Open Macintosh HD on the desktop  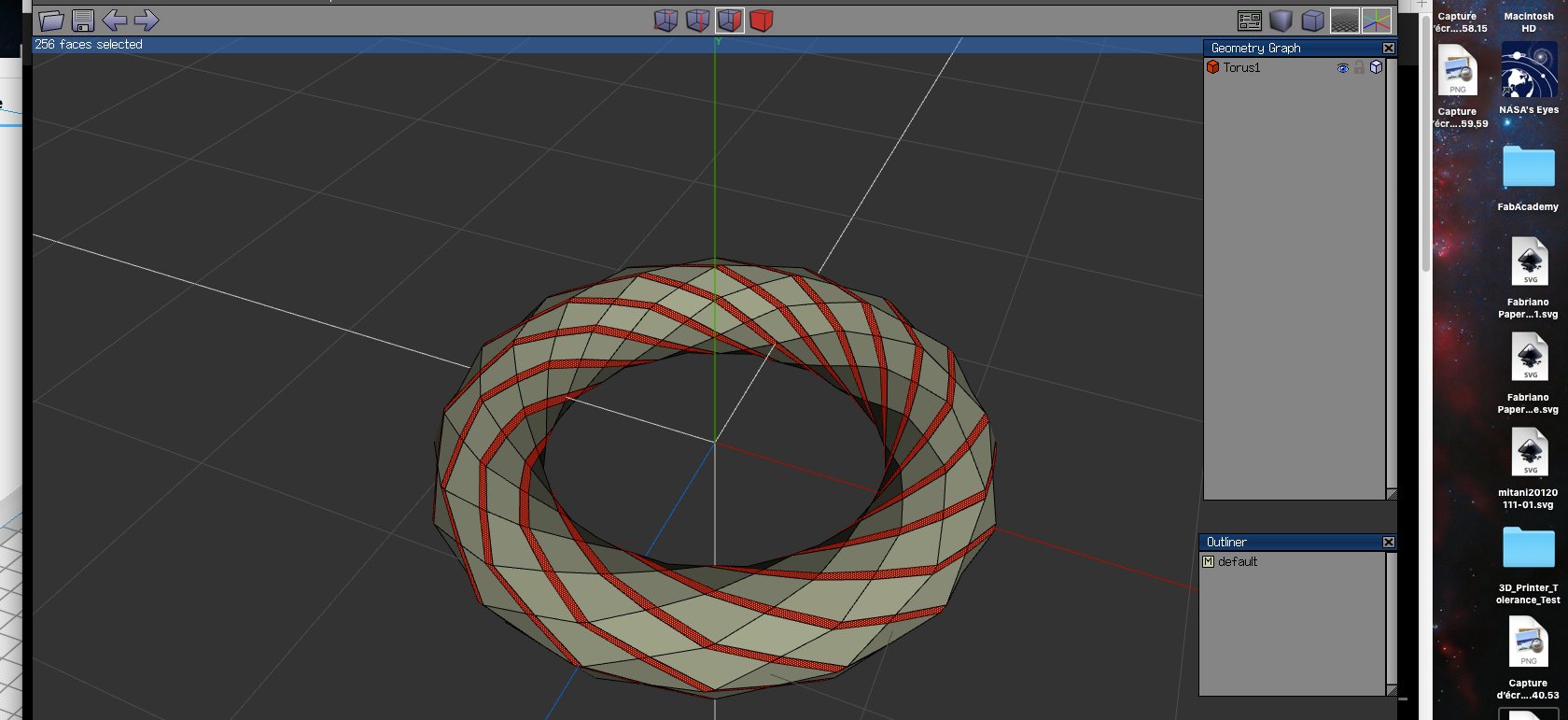click(1529, 22)
